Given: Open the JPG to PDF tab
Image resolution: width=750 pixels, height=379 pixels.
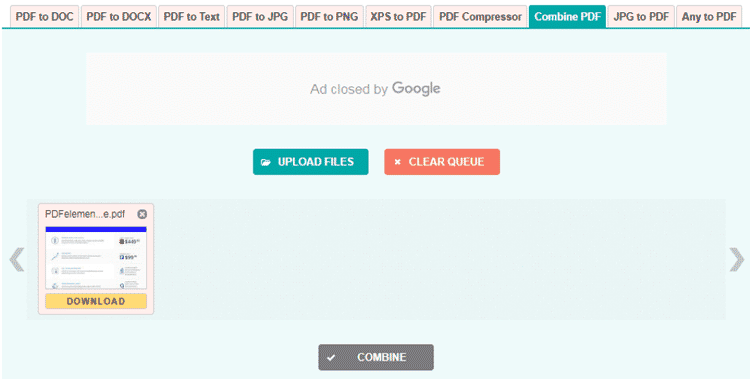Looking at the screenshot, I should [x=641, y=17].
